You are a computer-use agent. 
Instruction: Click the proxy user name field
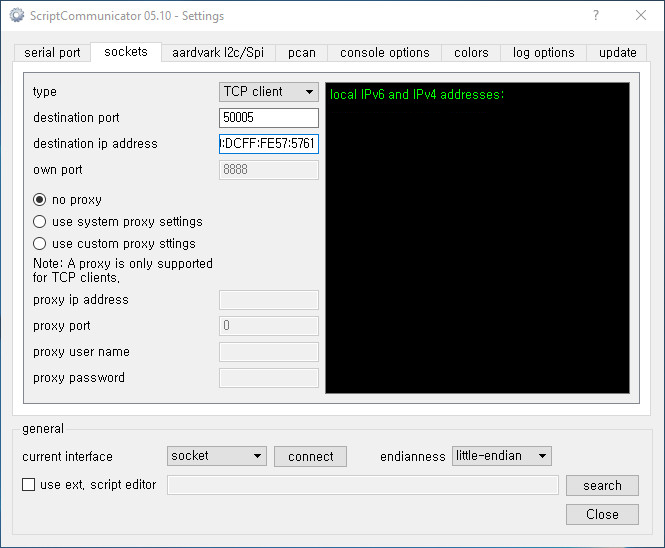268,352
